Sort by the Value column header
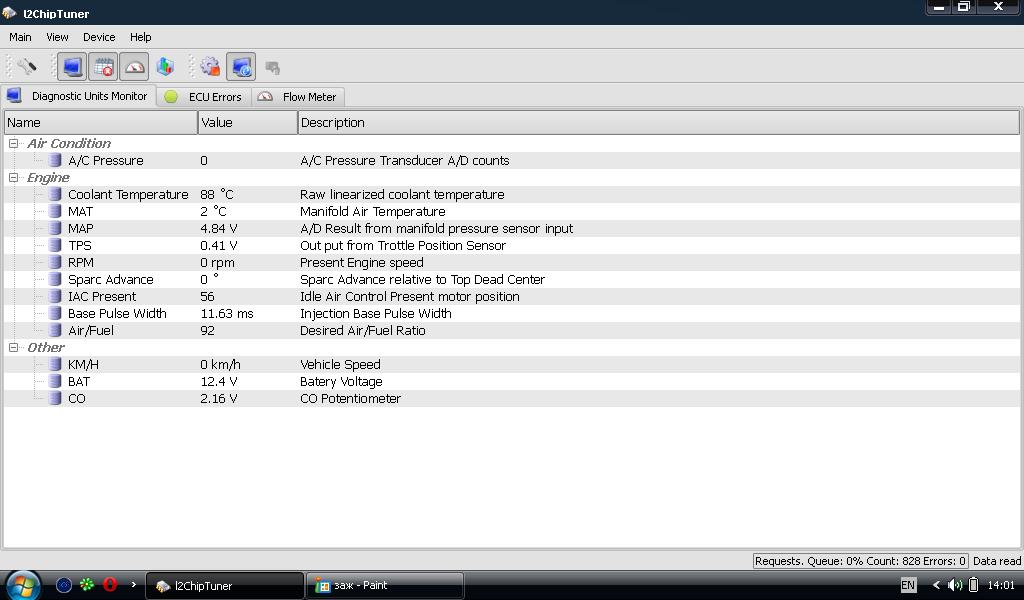Viewport: 1024px width, 600px height. pyautogui.click(x=248, y=122)
